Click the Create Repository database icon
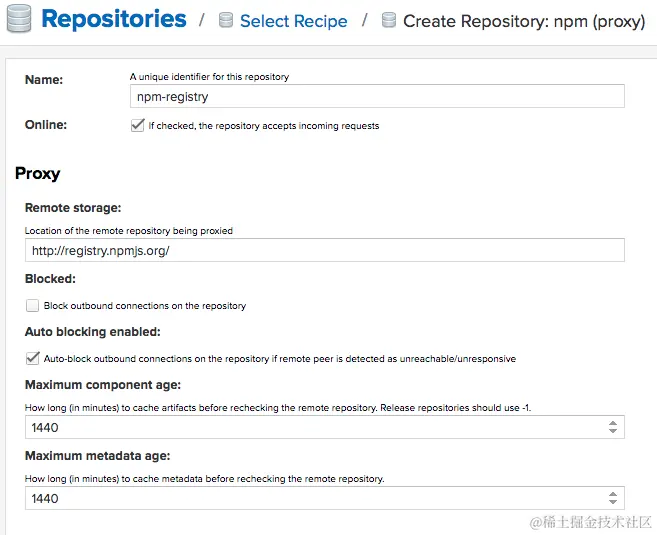 (x=388, y=20)
